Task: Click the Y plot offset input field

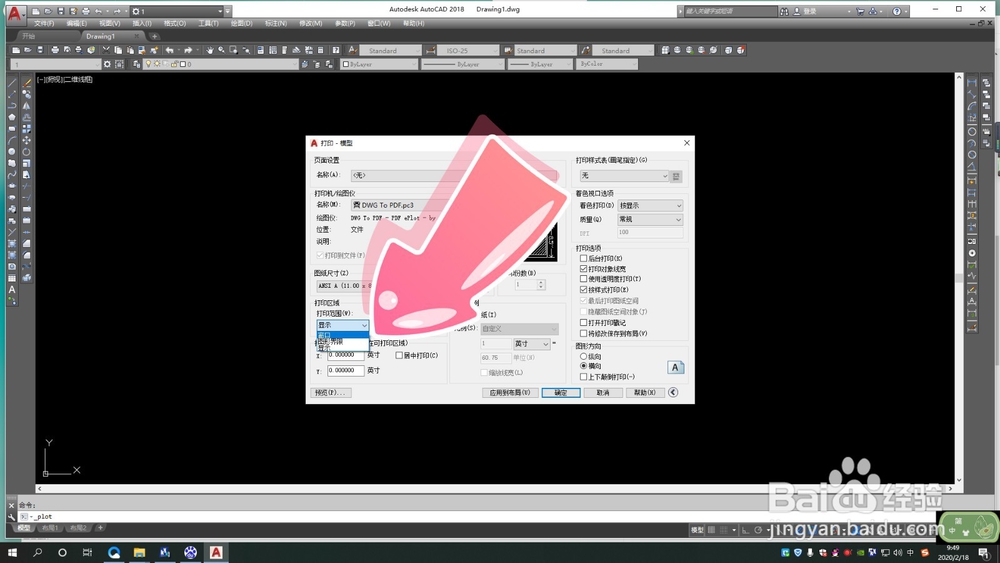Action: (345, 370)
